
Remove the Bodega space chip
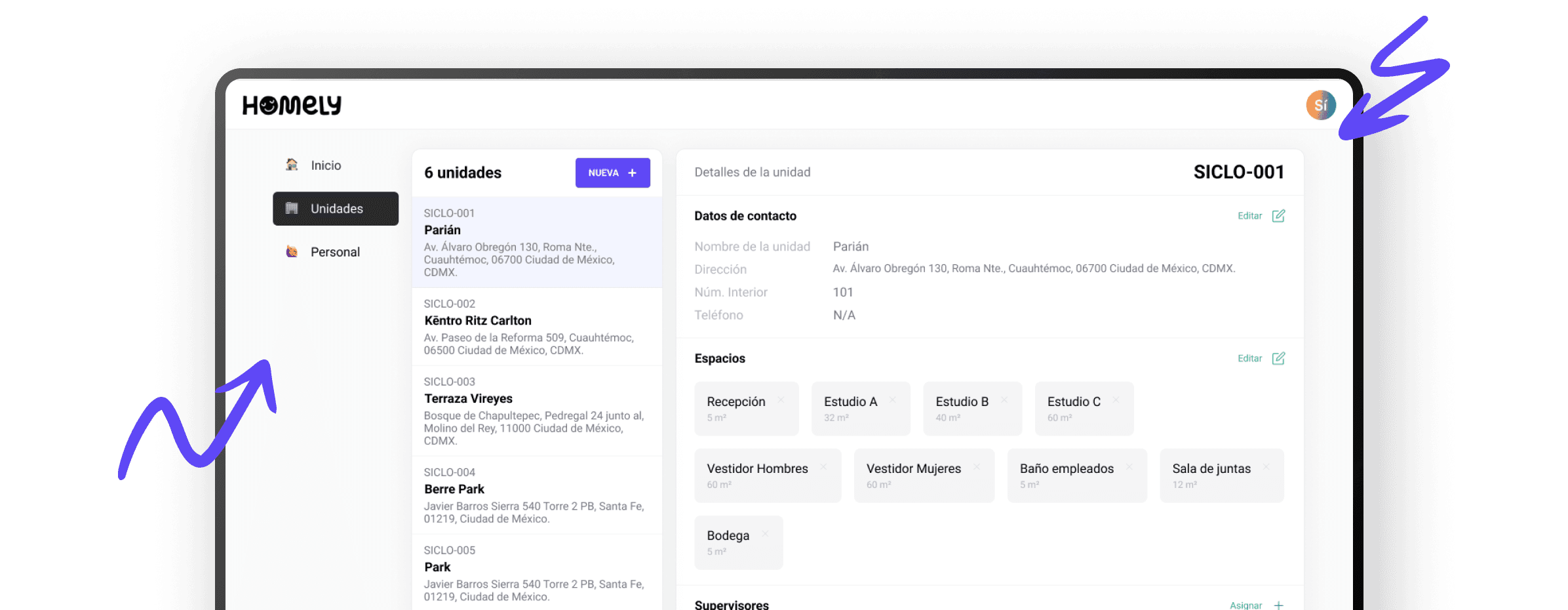pyautogui.click(x=765, y=534)
